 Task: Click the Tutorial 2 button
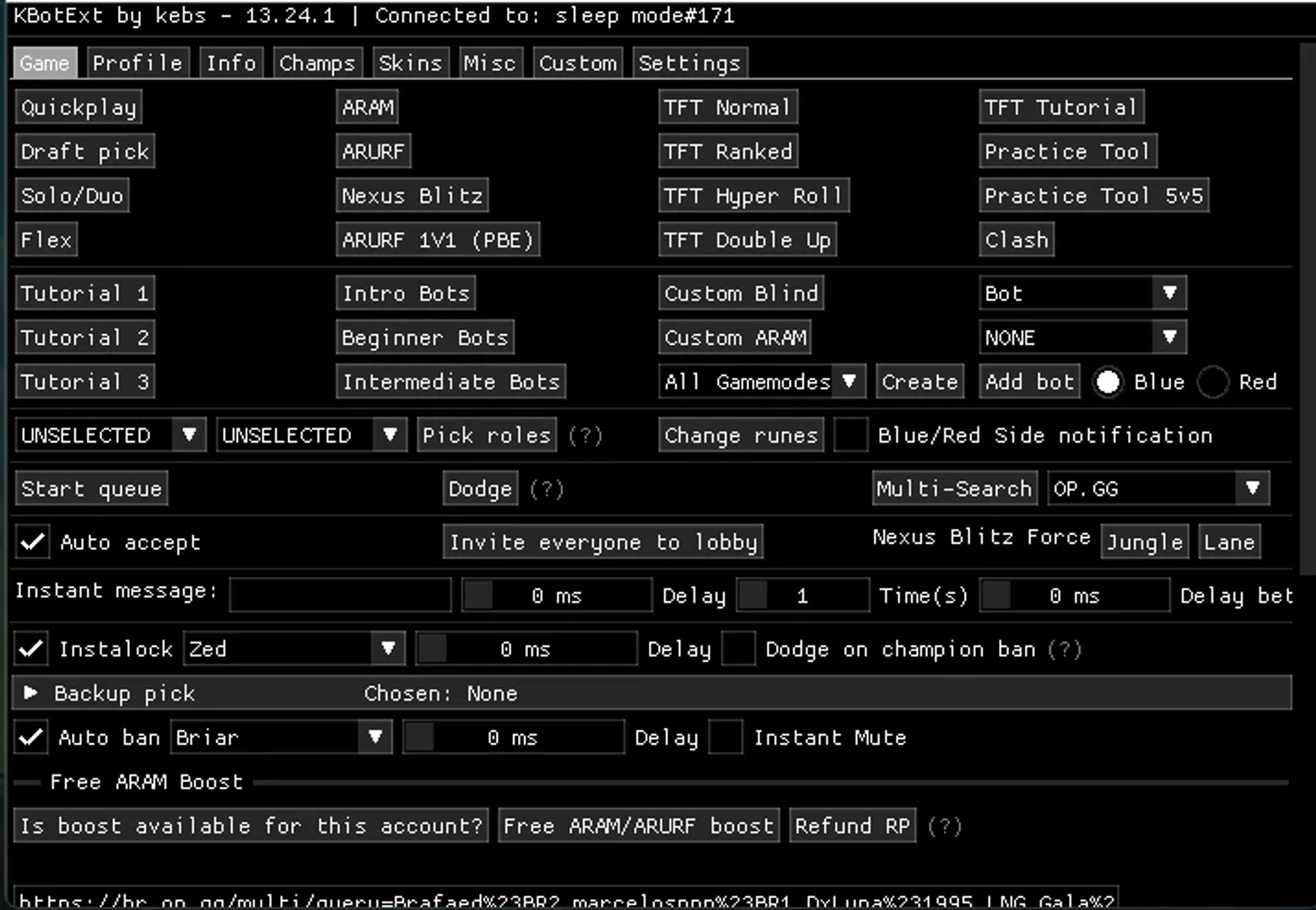point(85,337)
